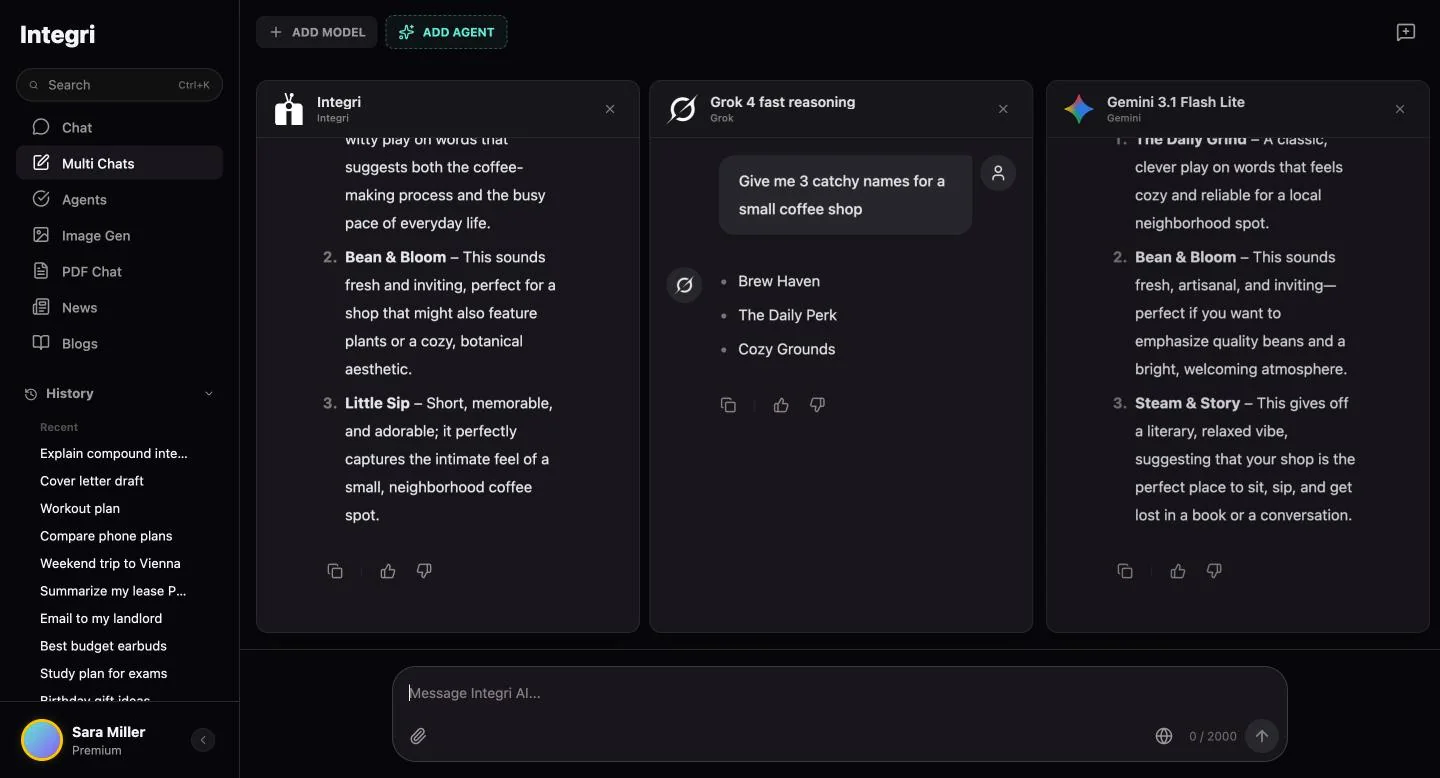Copy the Integri panel response
Image resolution: width=1440 pixels, height=778 pixels.
(335, 571)
